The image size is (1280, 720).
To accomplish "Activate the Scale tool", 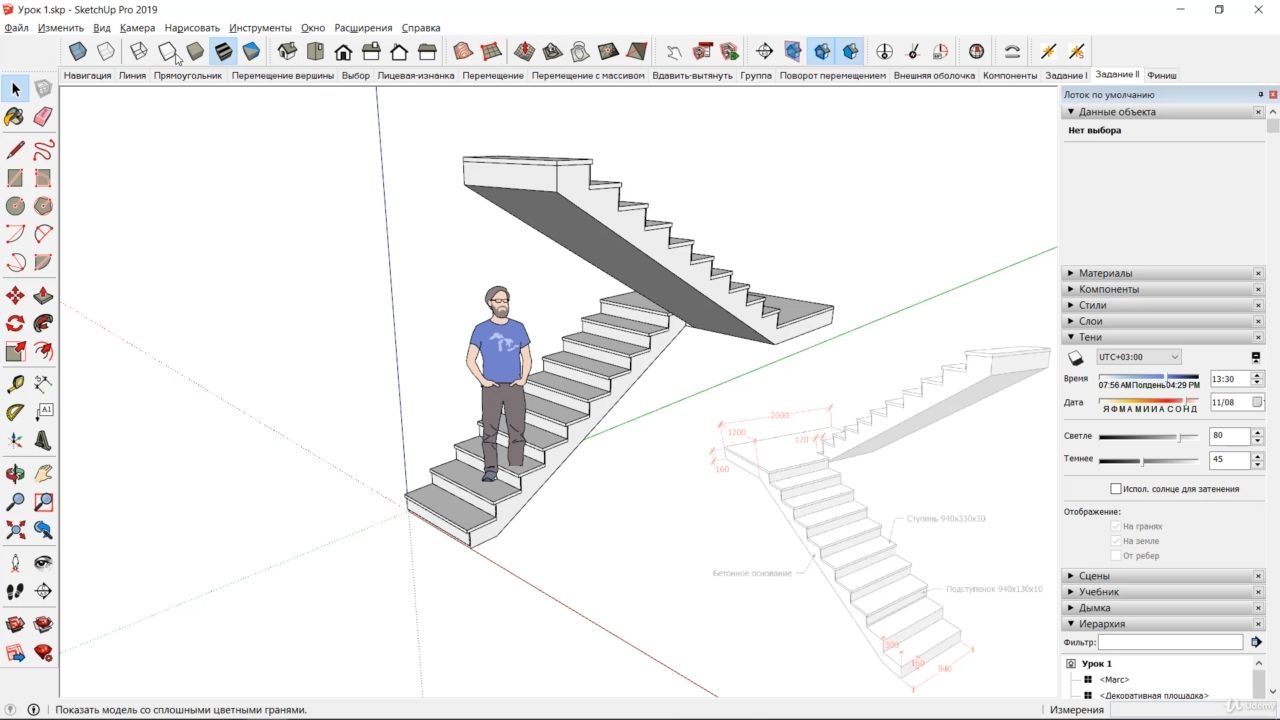I will tap(15, 352).
